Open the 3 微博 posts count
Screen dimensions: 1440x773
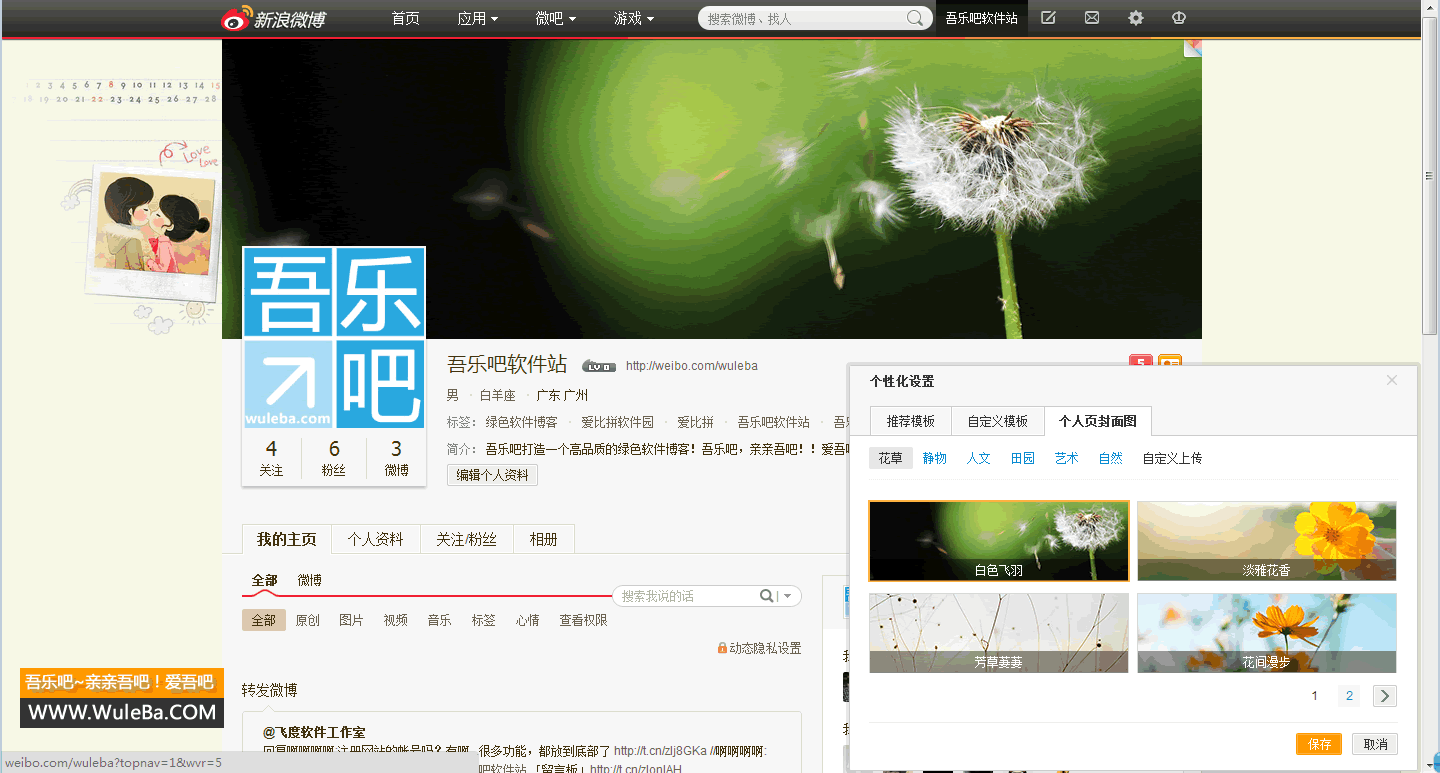(x=396, y=458)
